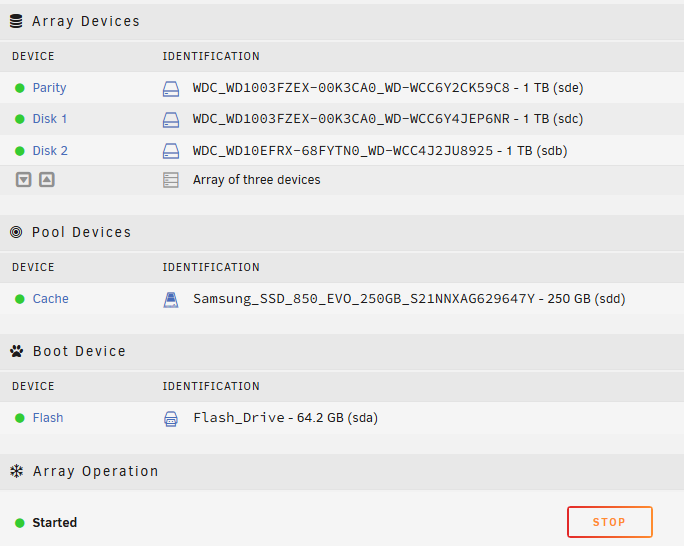Stop the array with the STOP button
684x546 pixels.
(610, 522)
